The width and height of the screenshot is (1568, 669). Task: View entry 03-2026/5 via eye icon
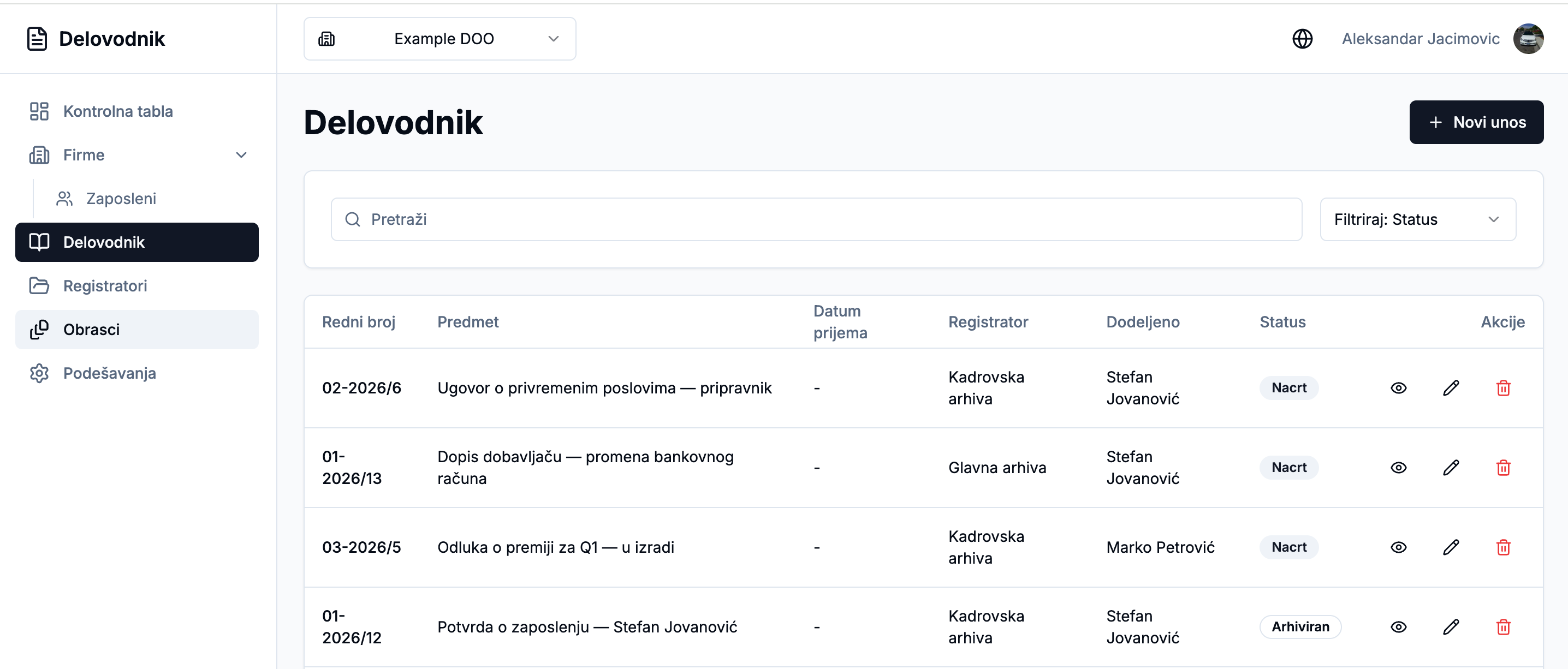click(x=1398, y=547)
